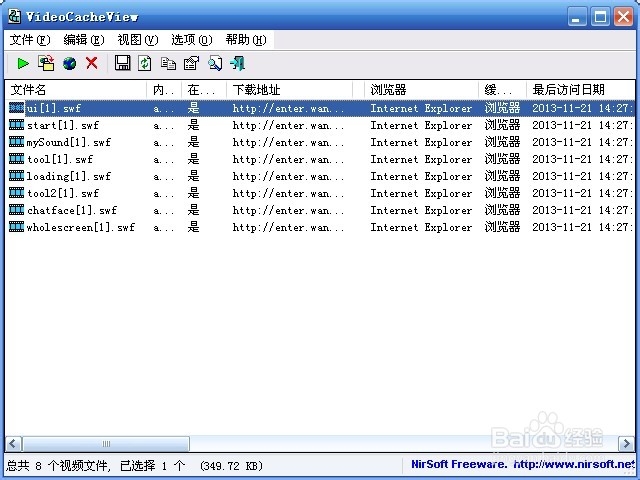Screen dimensions: 640x480
Task: Select the wholescreen[1].swf file name
Action: [81, 227]
